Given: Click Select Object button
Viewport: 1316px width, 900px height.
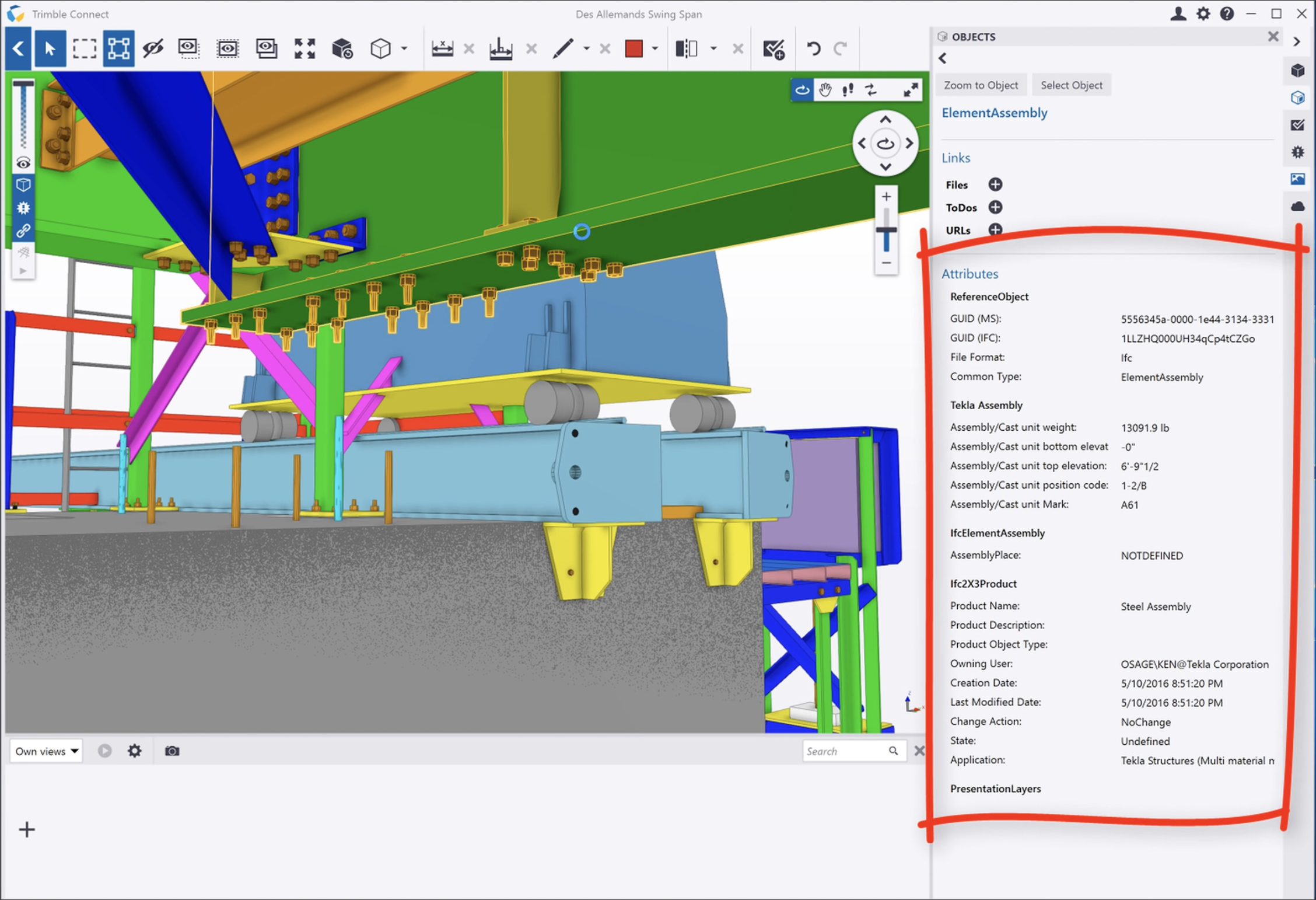Looking at the screenshot, I should point(1071,85).
